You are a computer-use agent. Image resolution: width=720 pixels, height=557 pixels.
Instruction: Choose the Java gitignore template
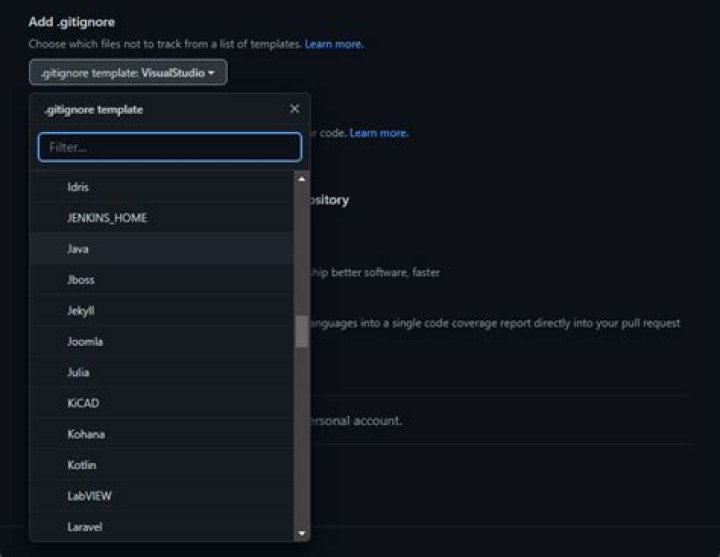pos(78,249)
